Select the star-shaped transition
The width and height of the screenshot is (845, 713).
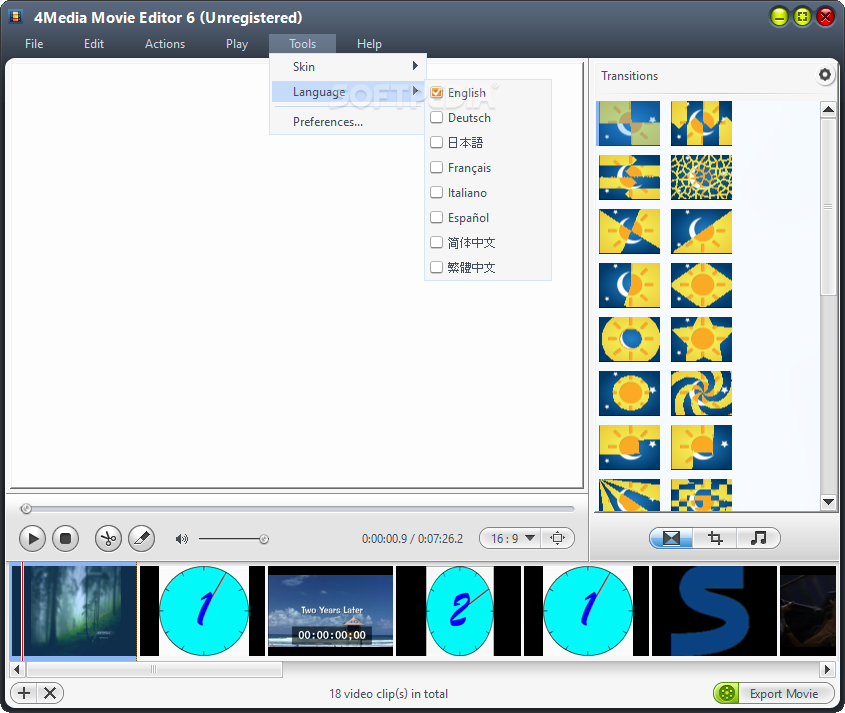pos(701,339)
